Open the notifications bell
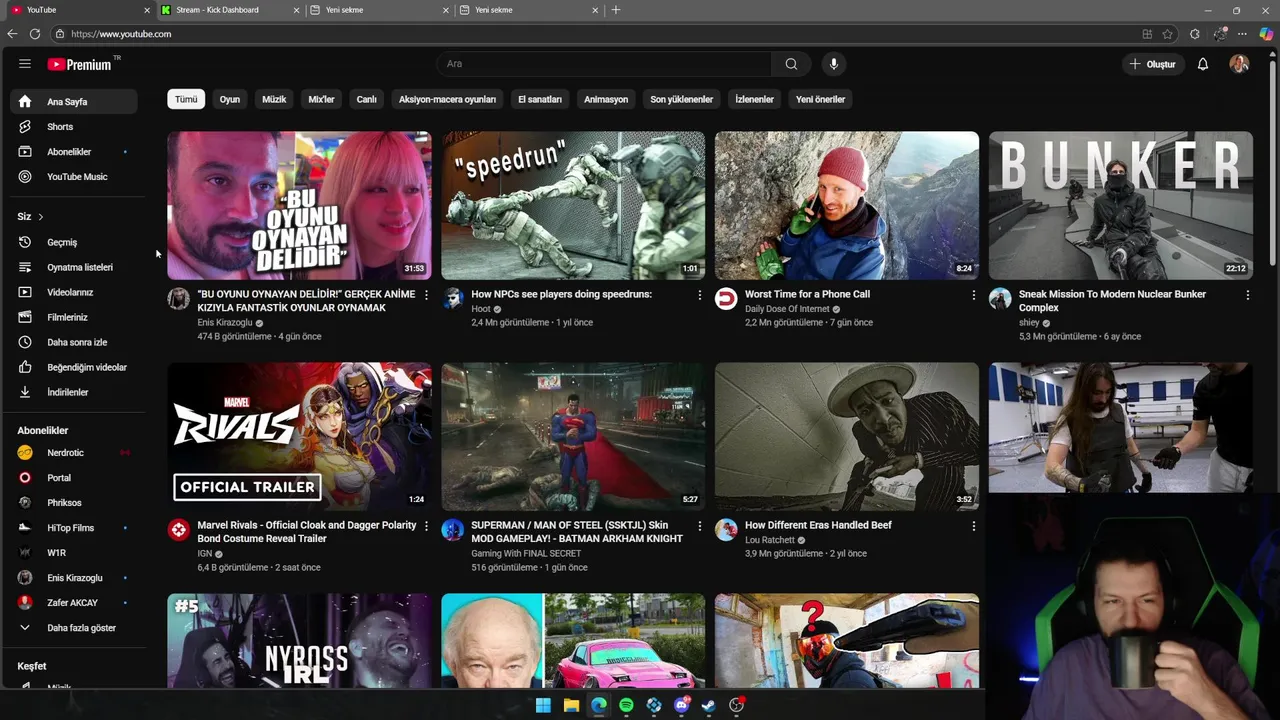 [x=1203, y=64]
